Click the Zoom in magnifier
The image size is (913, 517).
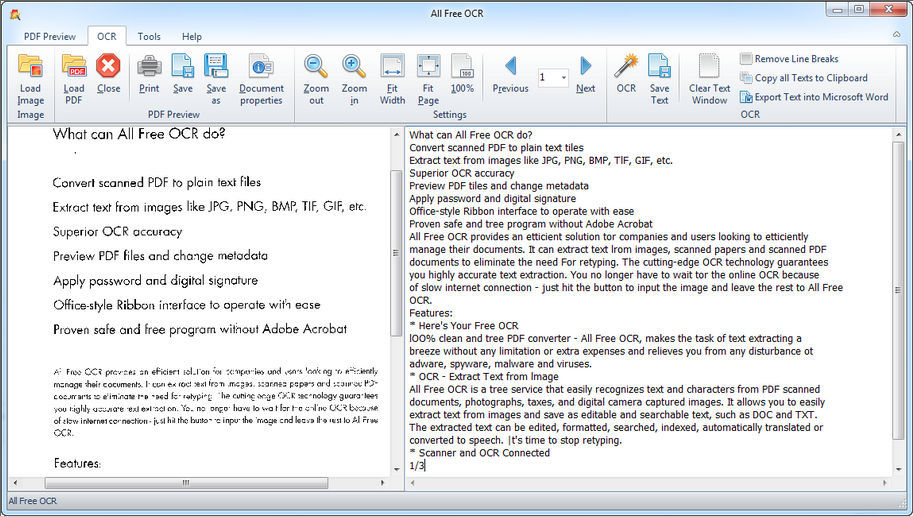354,66
